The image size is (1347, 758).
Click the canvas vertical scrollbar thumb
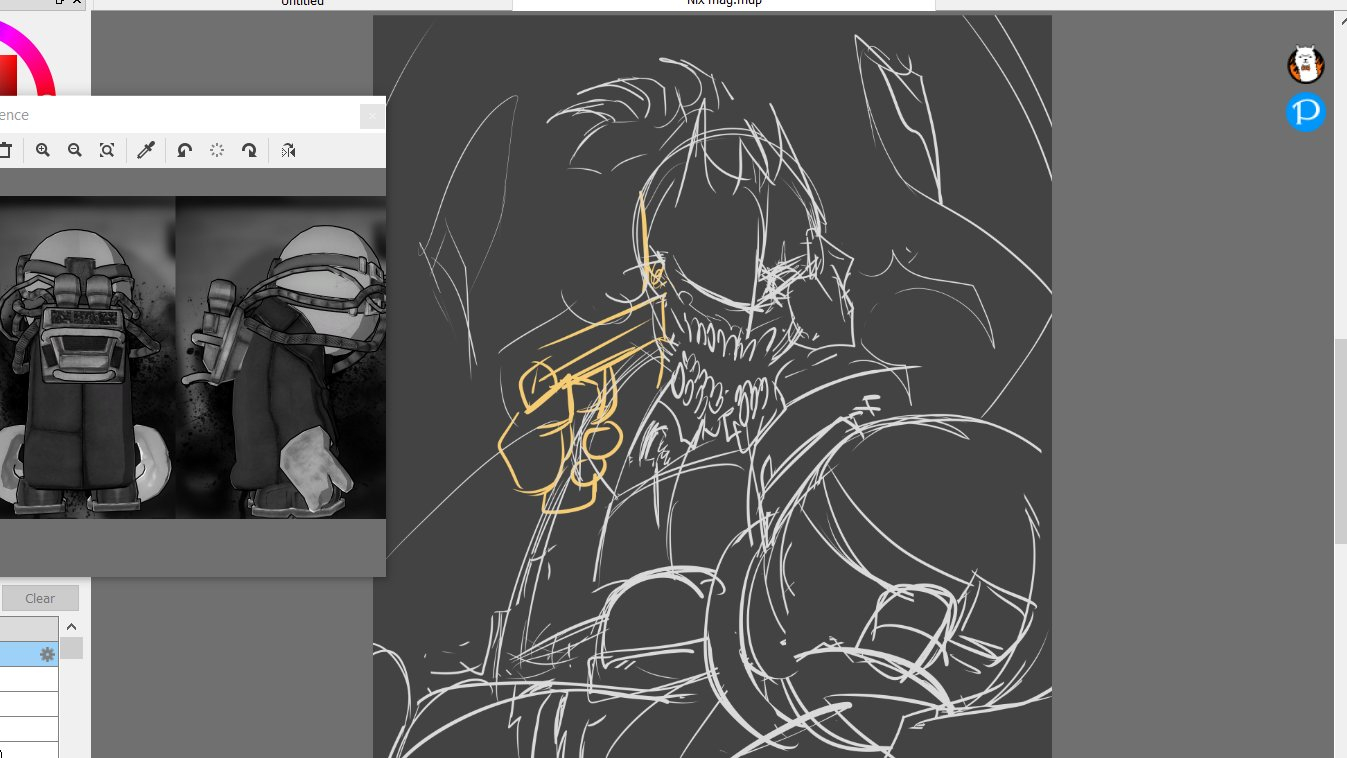click(1340, 440)
